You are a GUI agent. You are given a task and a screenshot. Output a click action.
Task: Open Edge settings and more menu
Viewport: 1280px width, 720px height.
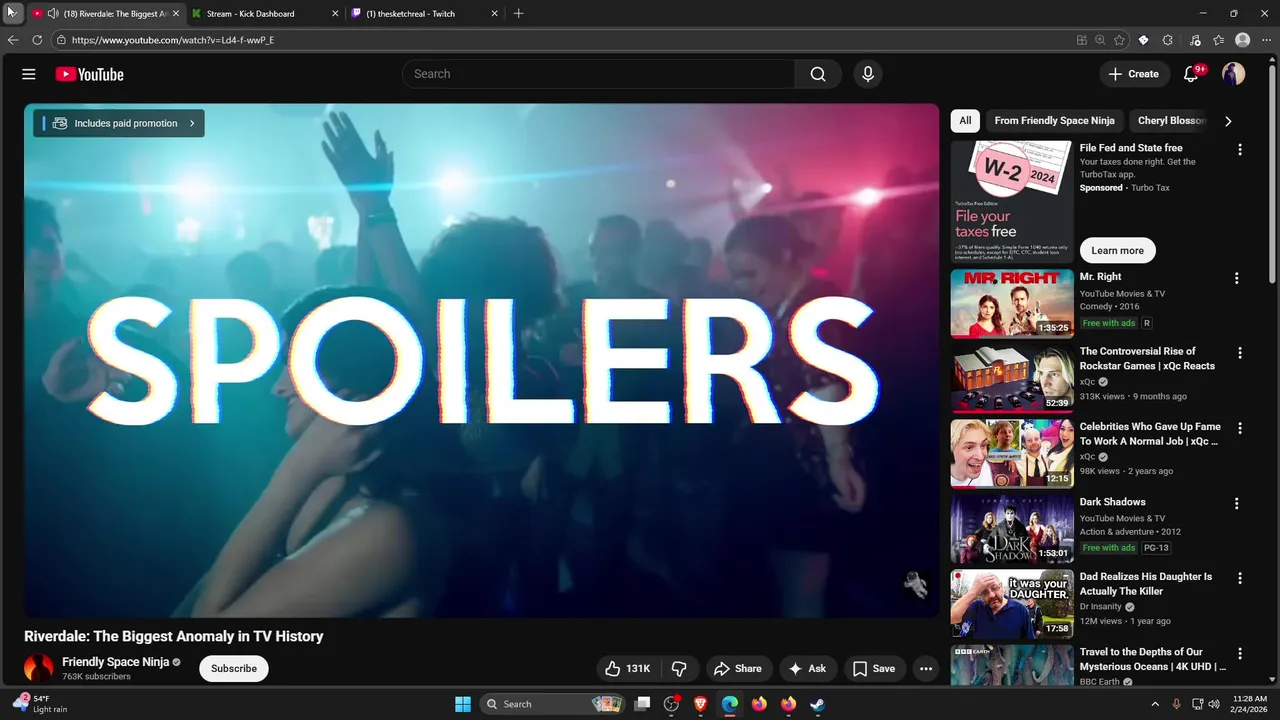[1266, 40]
